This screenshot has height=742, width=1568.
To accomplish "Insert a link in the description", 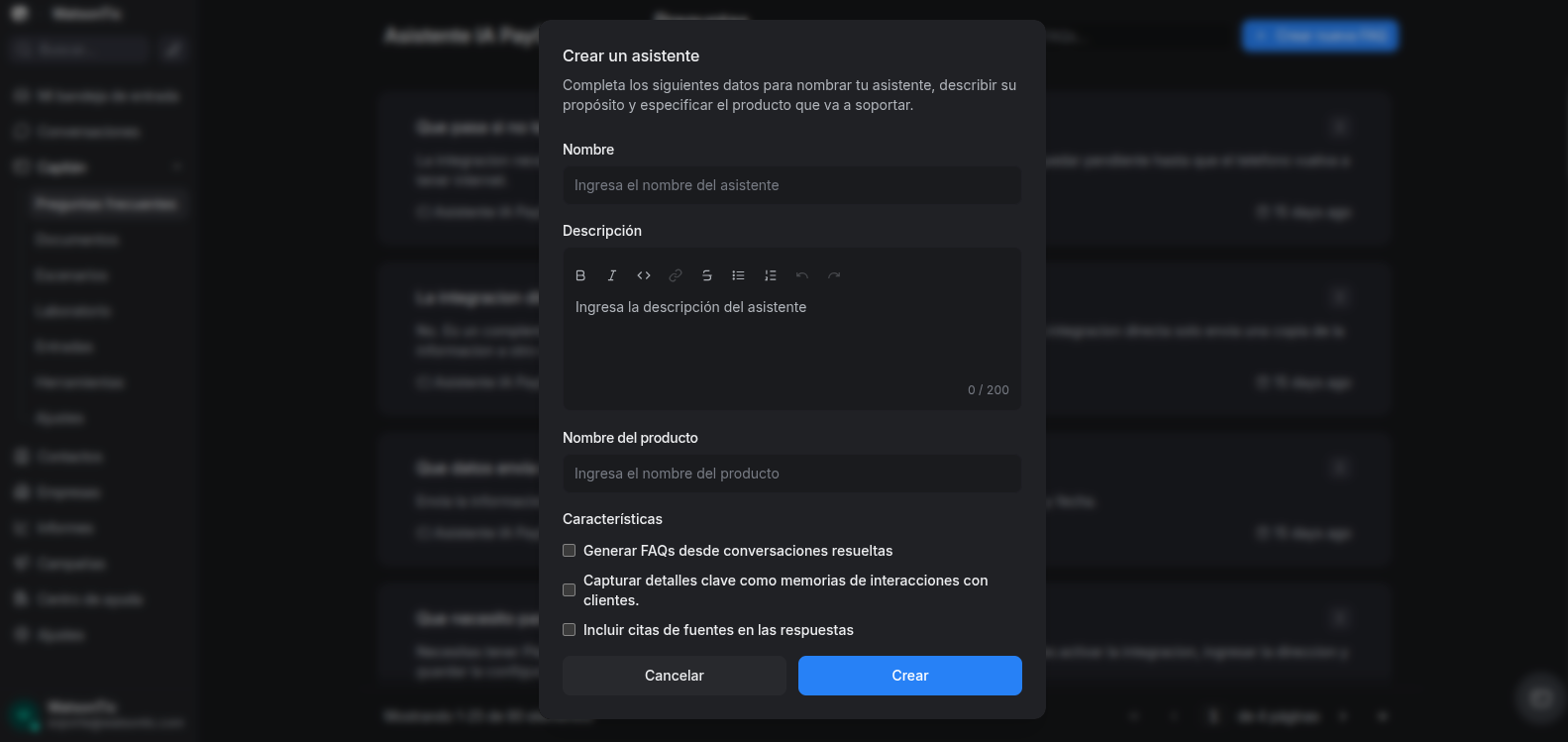I will [x=676, y=275].
